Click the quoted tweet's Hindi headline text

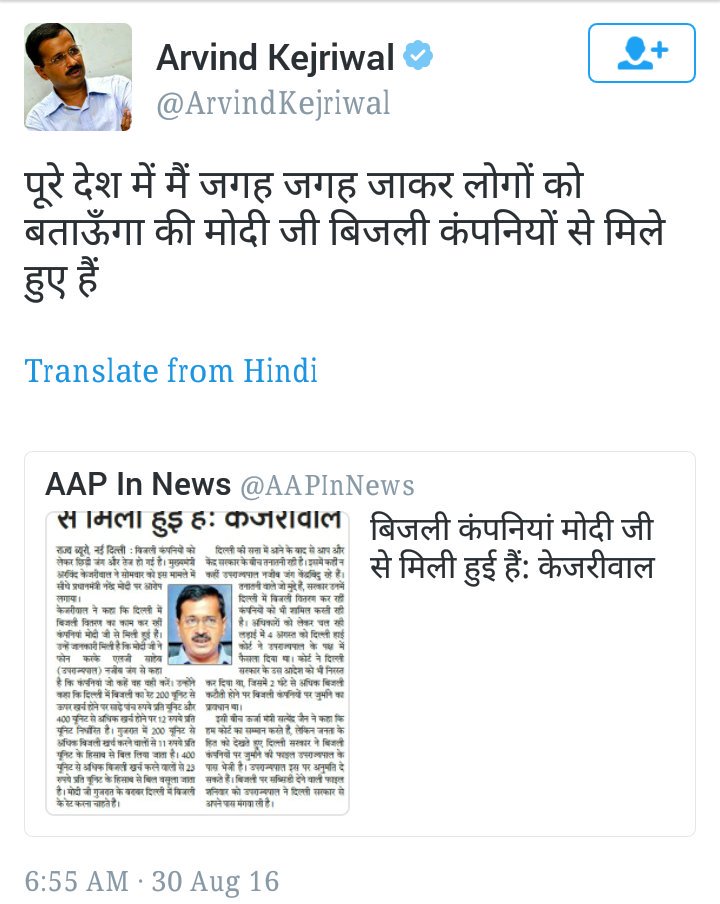pos(512,548)
